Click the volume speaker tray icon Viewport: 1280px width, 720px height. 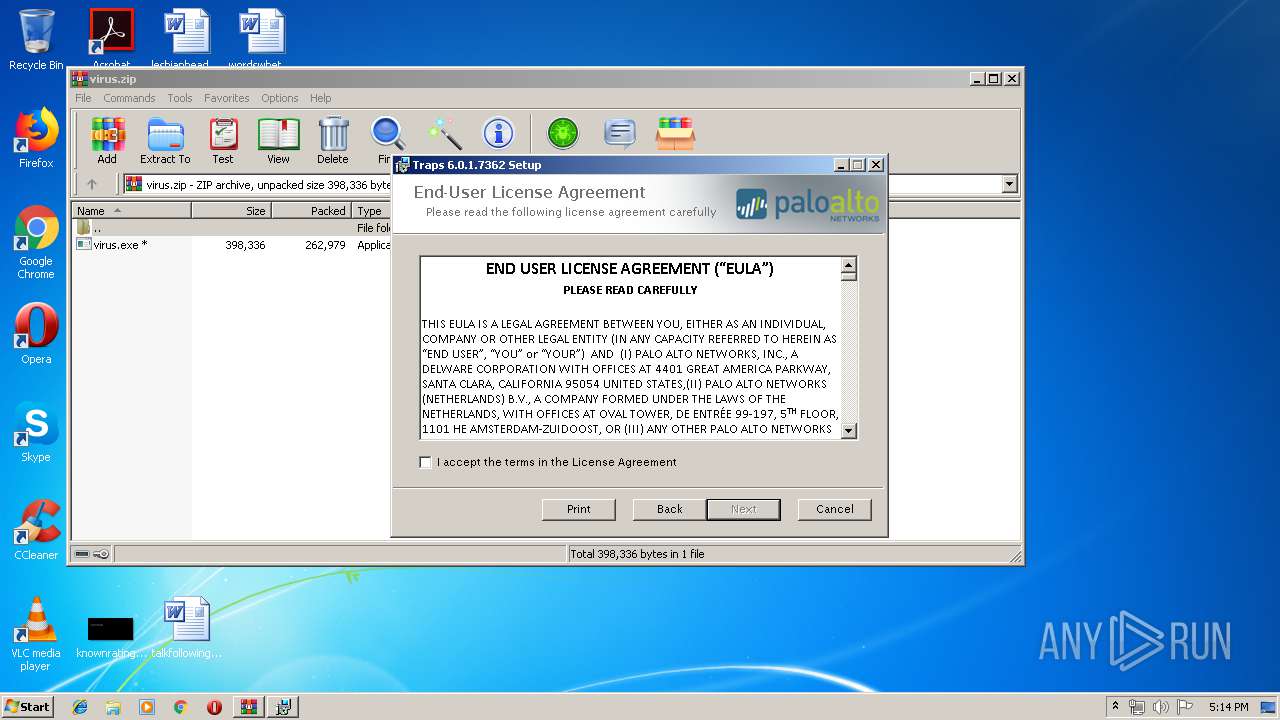(x=1160, y=707)
